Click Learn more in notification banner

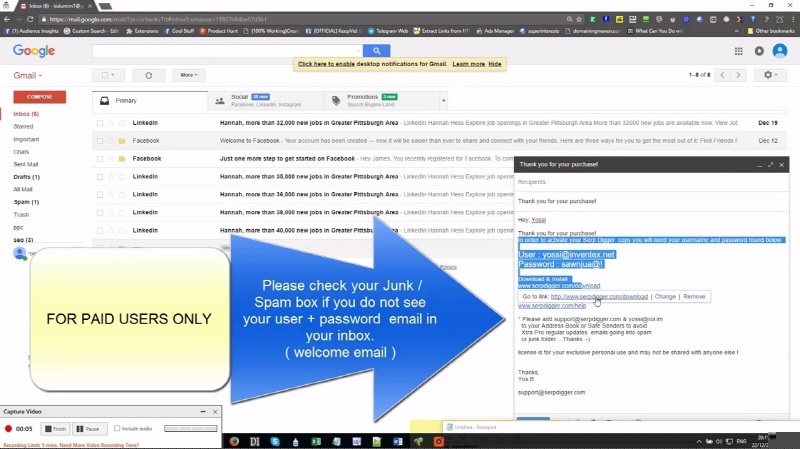pos(468,64)
